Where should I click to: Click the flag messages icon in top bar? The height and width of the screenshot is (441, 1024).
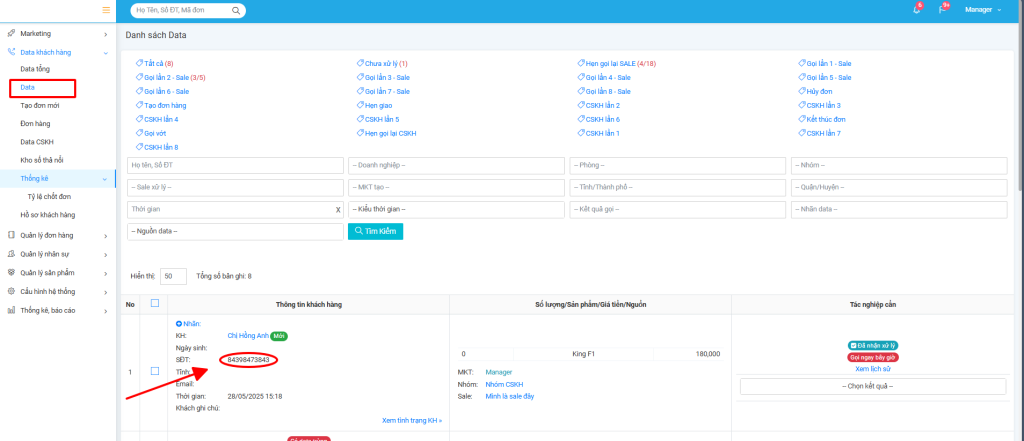[942, 10]
